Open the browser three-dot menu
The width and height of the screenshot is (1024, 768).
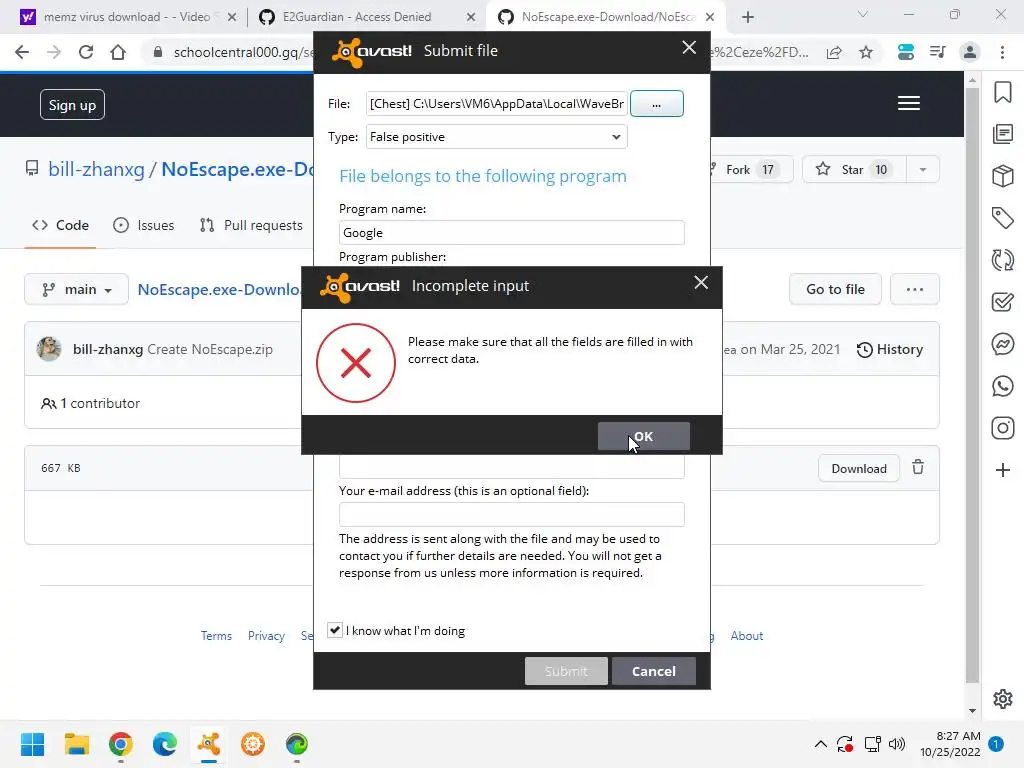(1002, 52)
